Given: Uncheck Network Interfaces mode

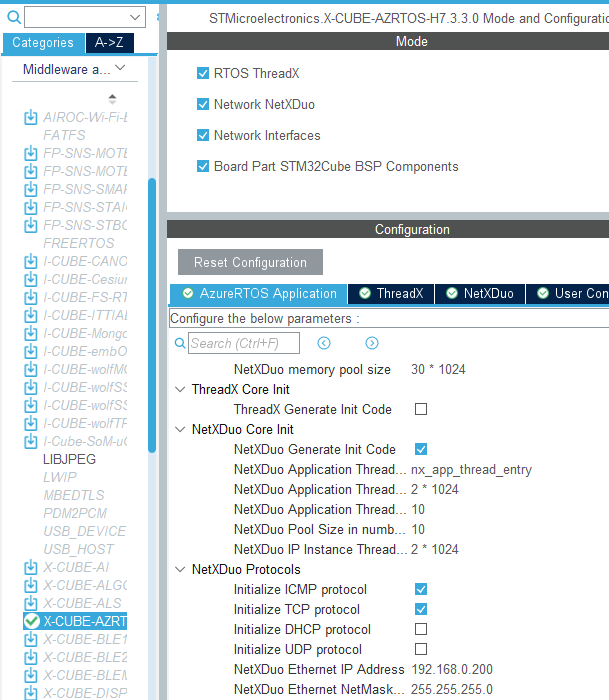Looking at the screenshot, I should 203,135.
